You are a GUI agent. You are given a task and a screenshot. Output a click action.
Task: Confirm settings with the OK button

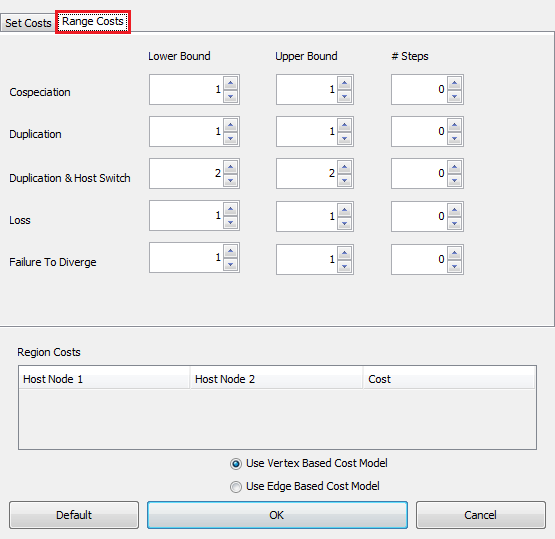tap(277, 515)
